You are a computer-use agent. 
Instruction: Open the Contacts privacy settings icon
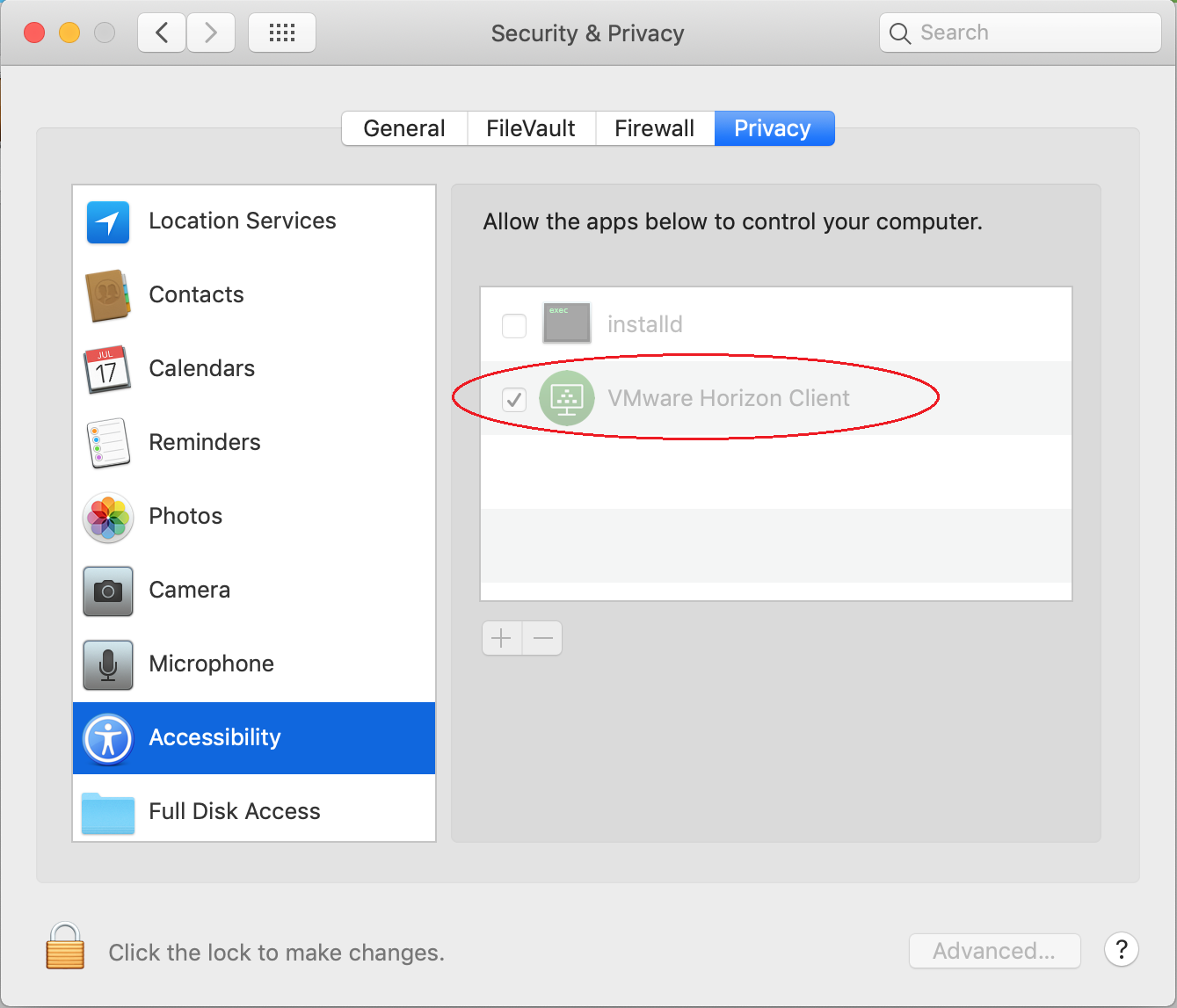107,296
